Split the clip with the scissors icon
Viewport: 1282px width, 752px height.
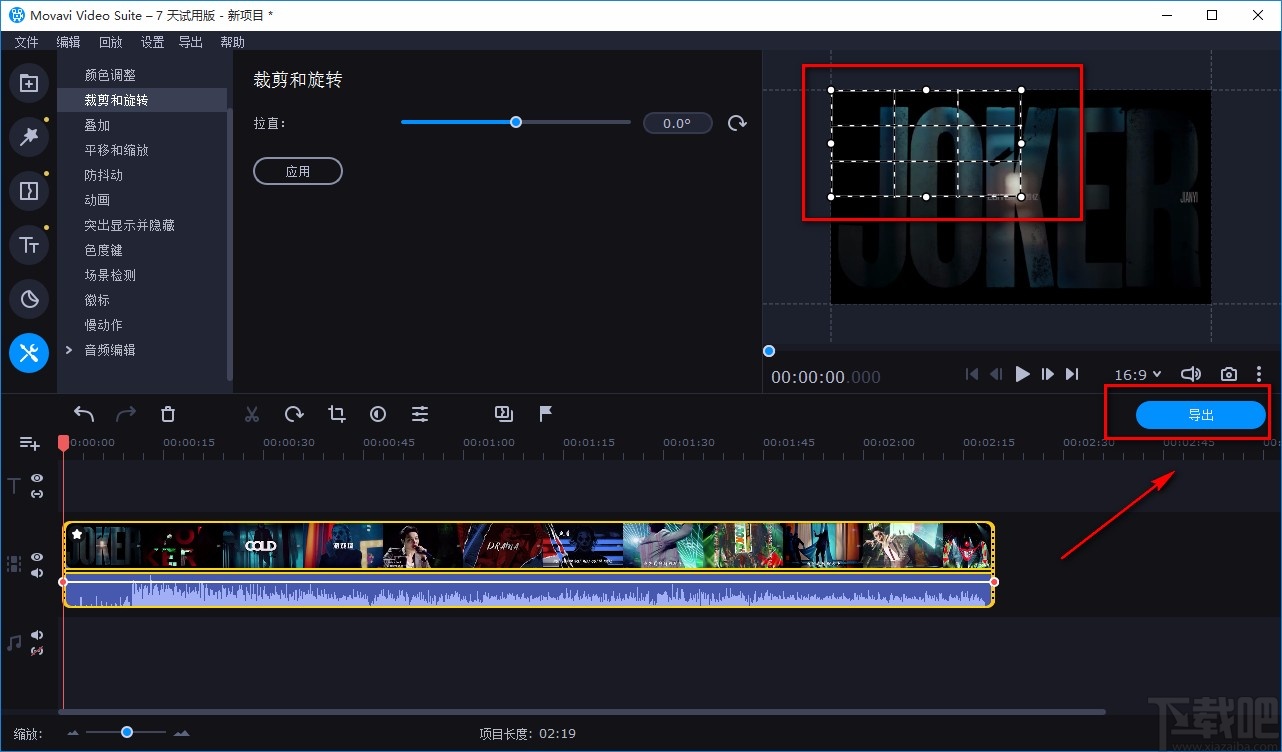[x=252, y=414]
